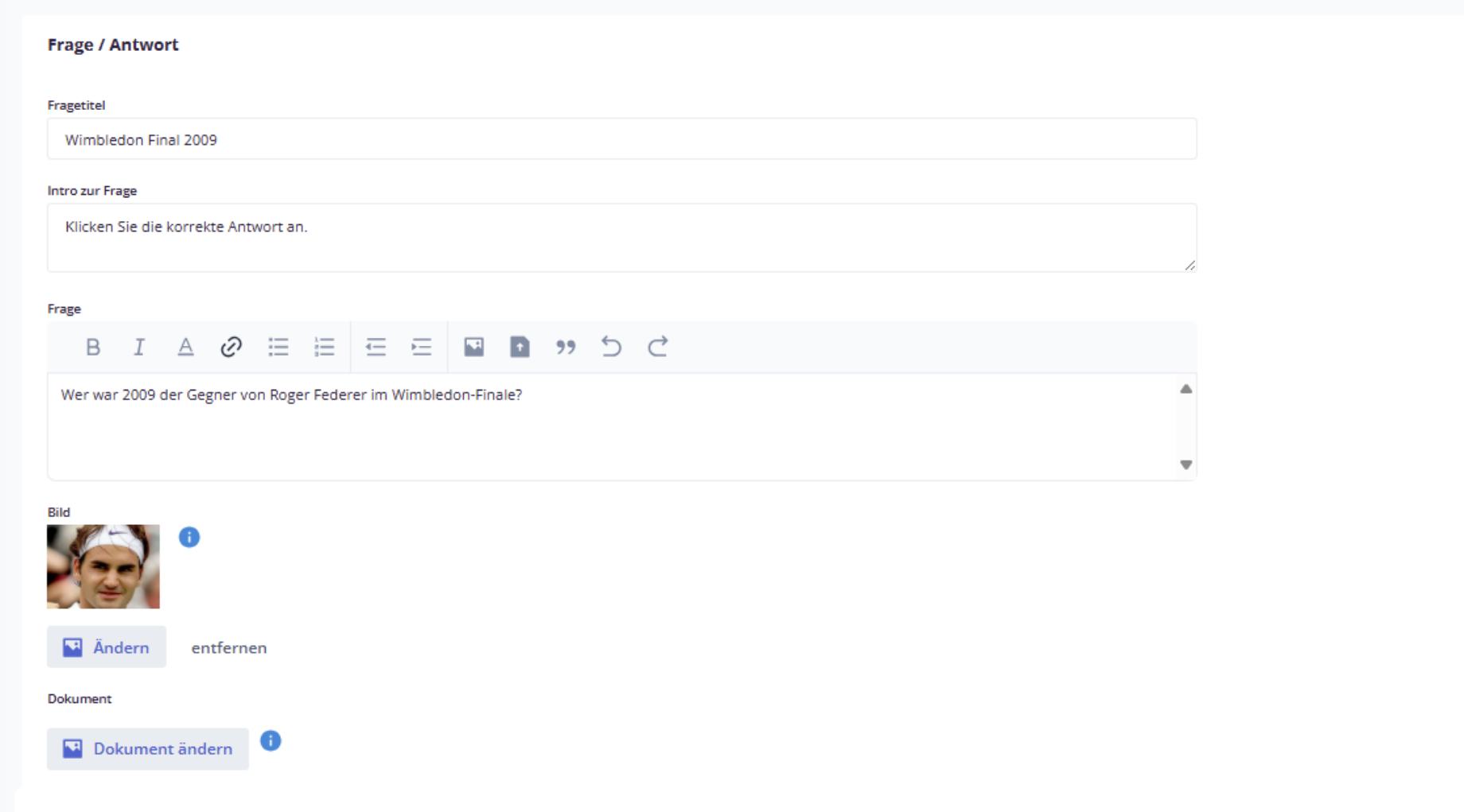Click into the Frage editor text
The image size is (1464, 812).
[x=291, y=395]
